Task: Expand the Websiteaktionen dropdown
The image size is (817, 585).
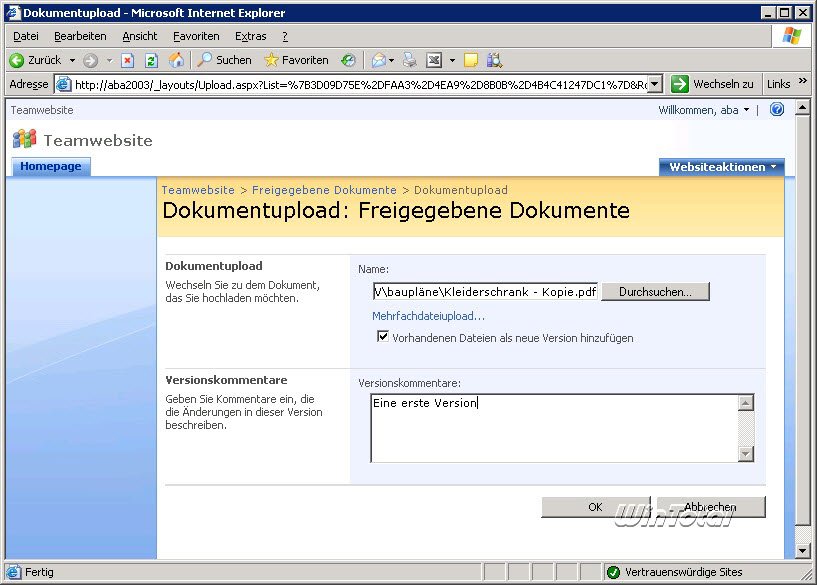Action: 721,167
